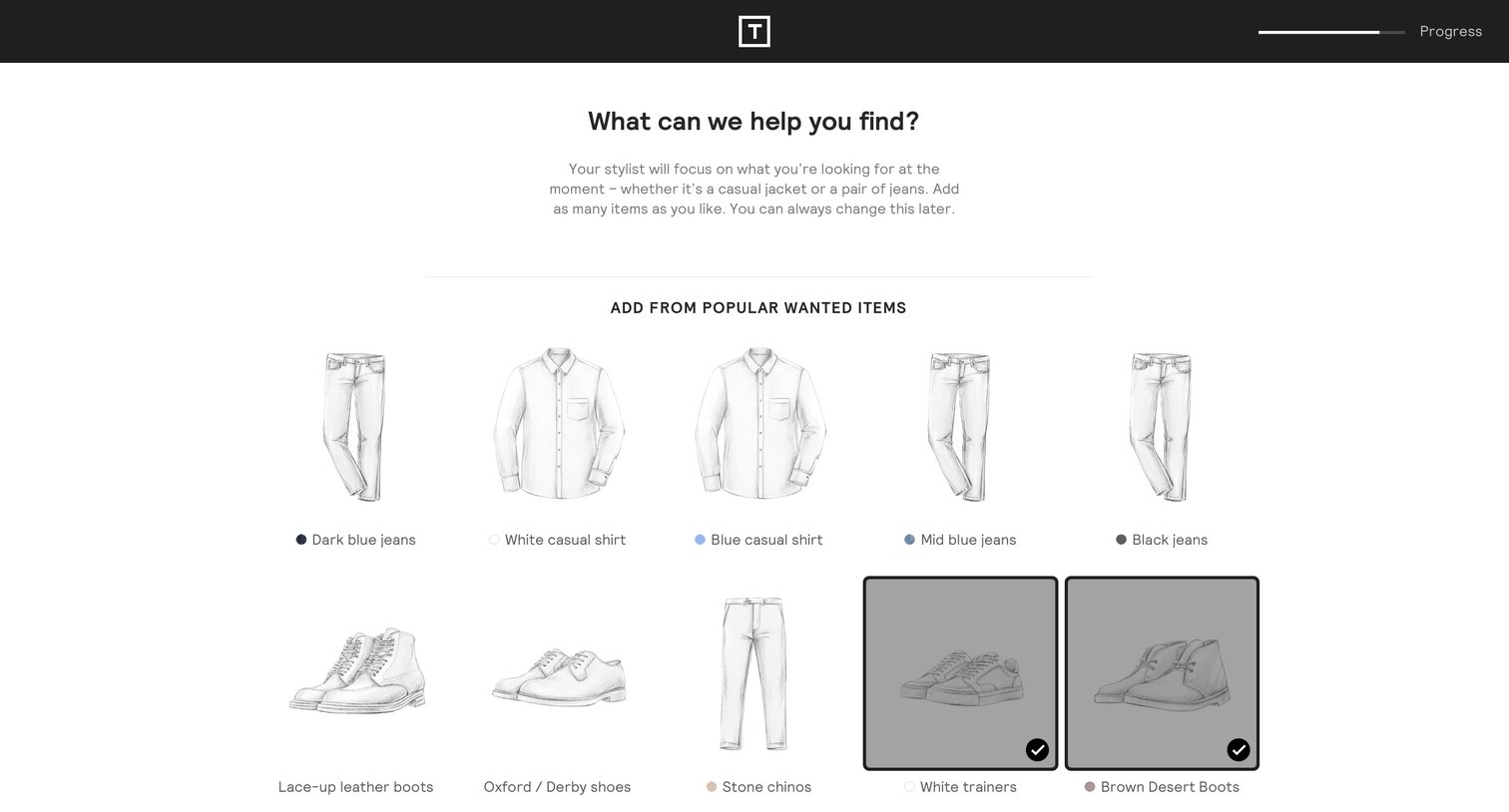Deselect the Brown Desert Boots image
The height and width of the screenshot is (812, 1509).
[x=1162, y=673]
